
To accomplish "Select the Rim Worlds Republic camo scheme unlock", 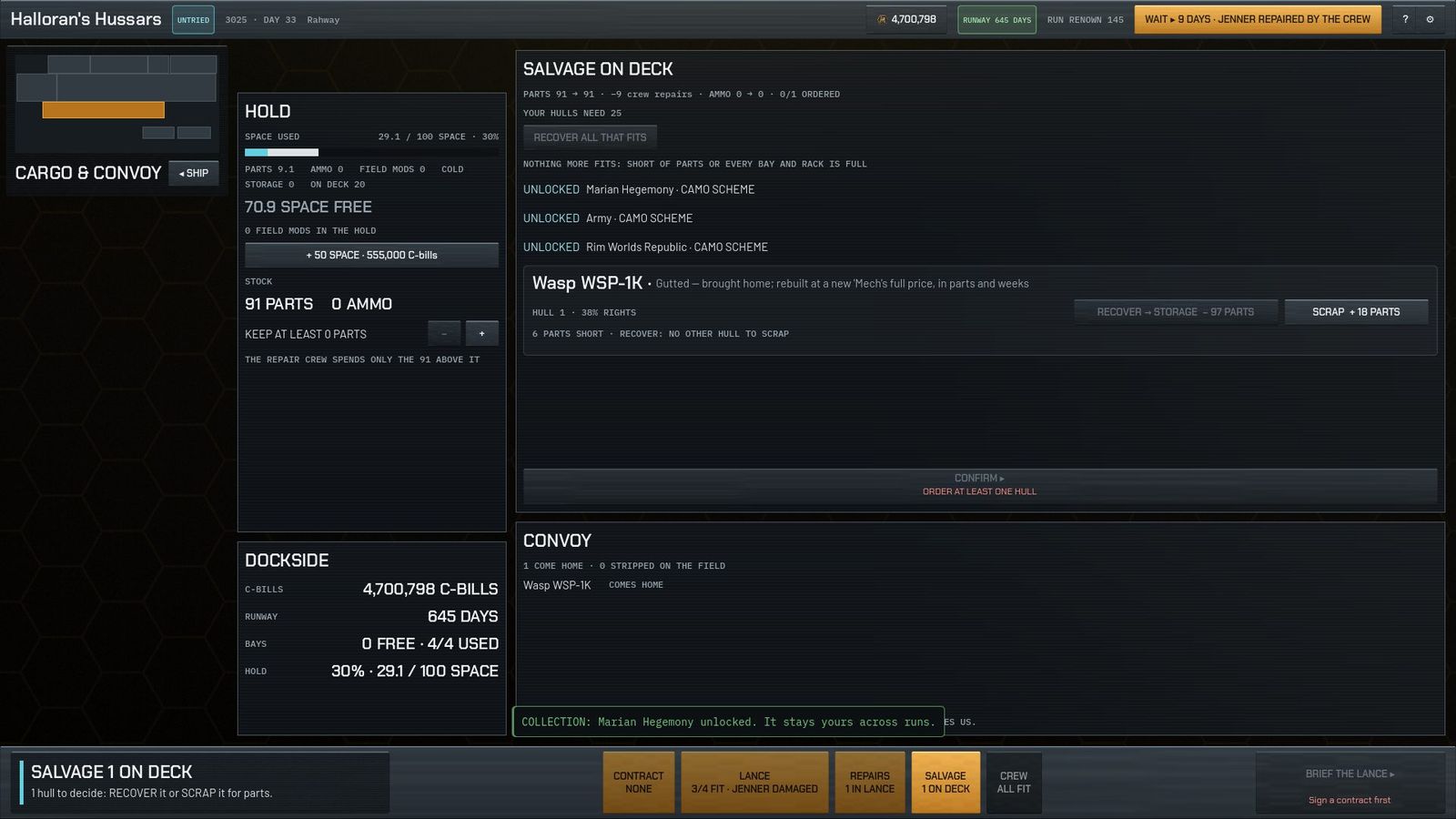I will tap(645, 248).
